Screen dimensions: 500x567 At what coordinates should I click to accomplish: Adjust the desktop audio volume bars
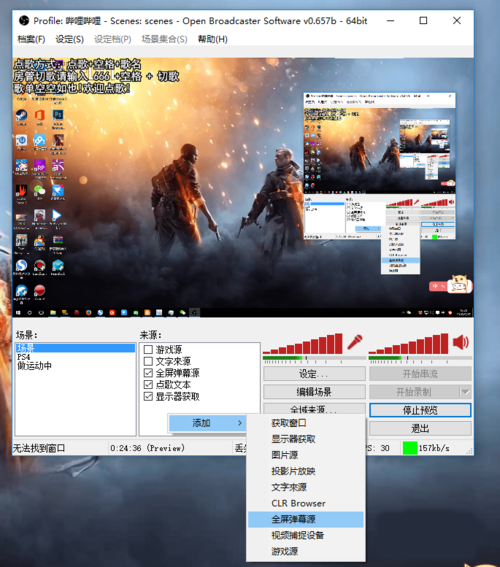tap(409, 344)
